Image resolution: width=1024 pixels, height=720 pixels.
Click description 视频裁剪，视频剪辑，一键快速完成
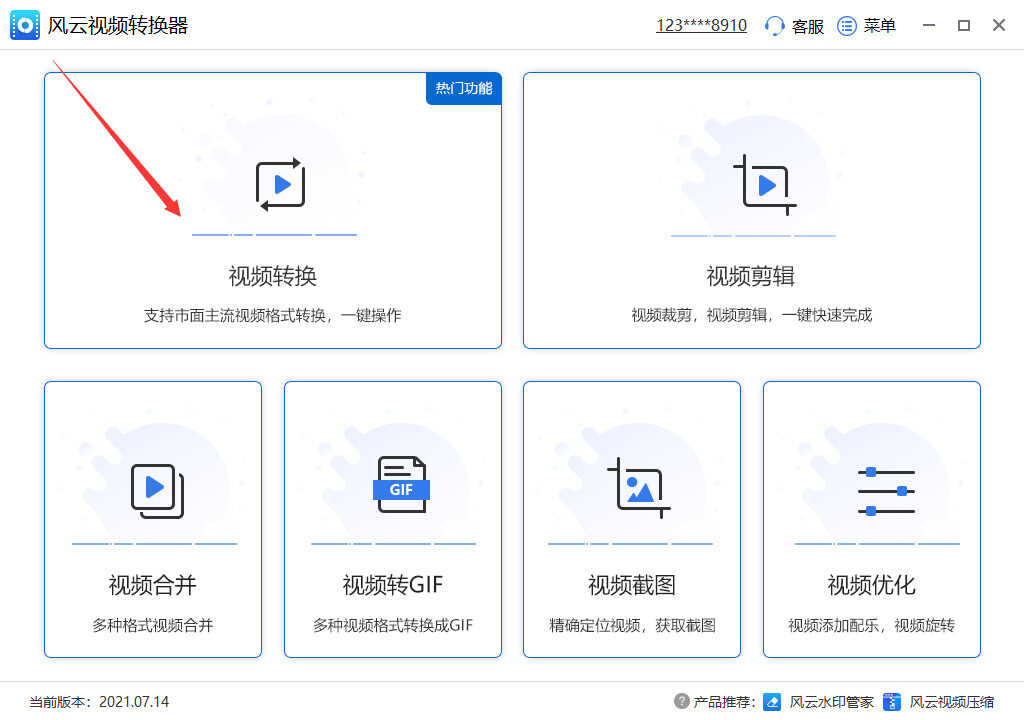tap(751, 315)
